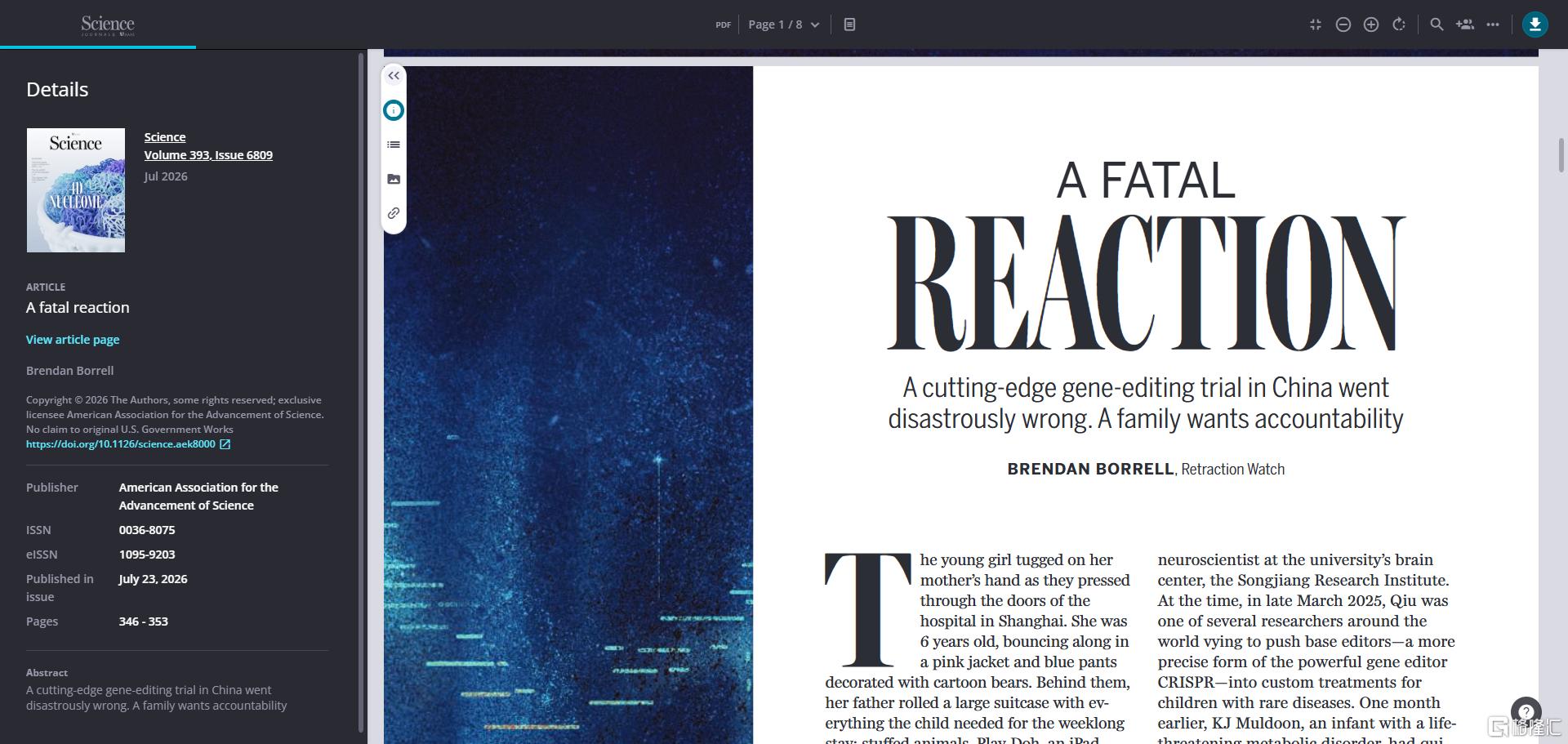Zoom out with the minus icon
The height and width of the screenshot is (744, 1568).
click(1343, 25)
